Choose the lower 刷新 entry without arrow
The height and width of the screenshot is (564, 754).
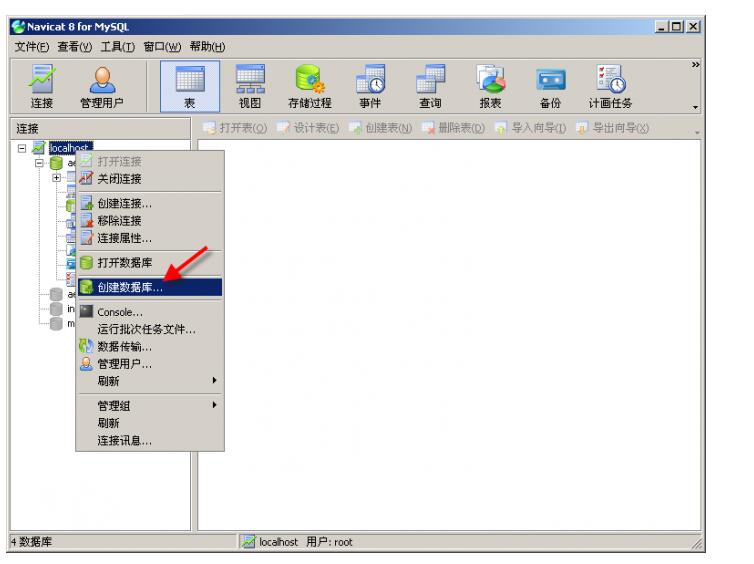tap(150, 423)
